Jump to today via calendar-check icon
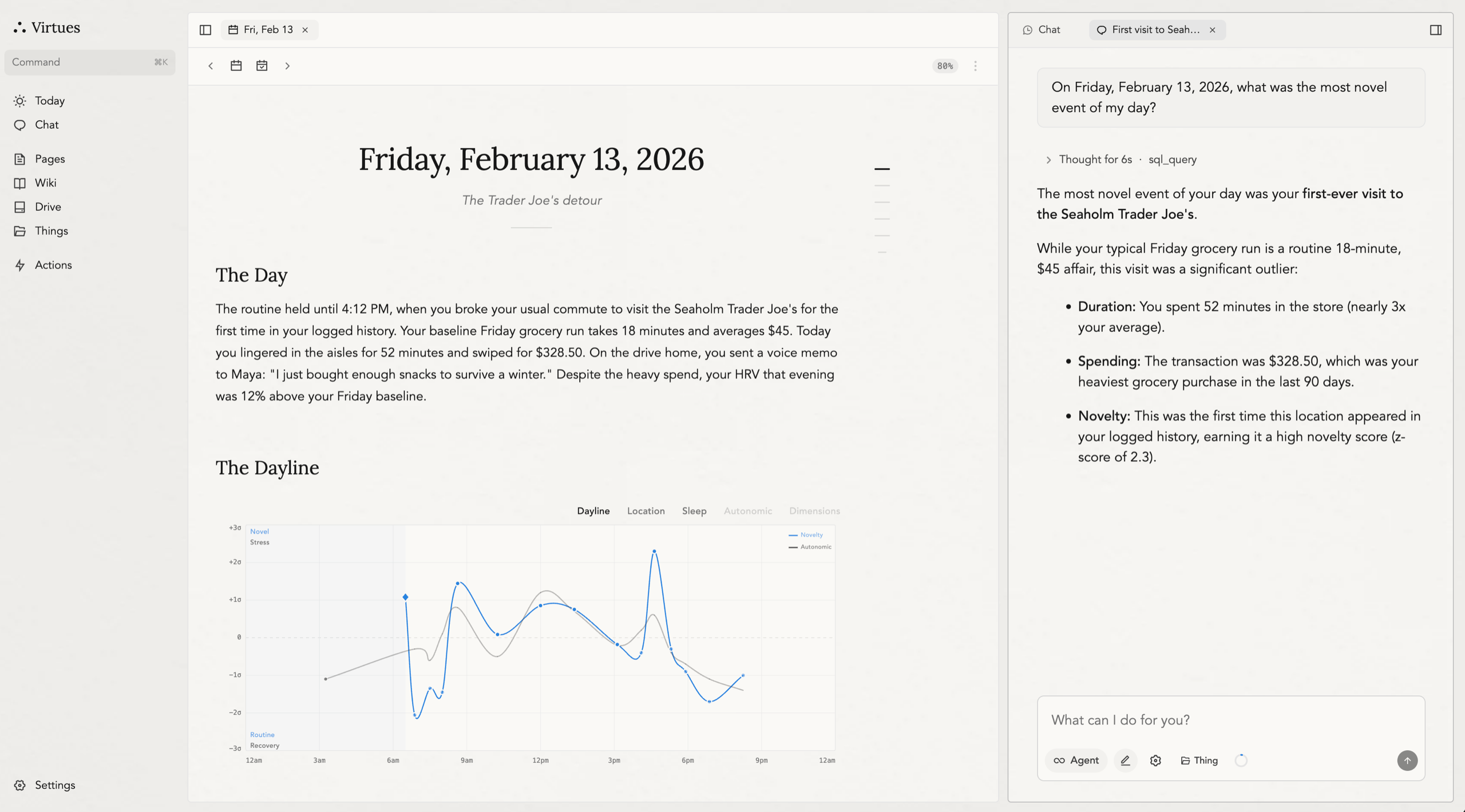 pyautogui.click(x=262, y=66)
